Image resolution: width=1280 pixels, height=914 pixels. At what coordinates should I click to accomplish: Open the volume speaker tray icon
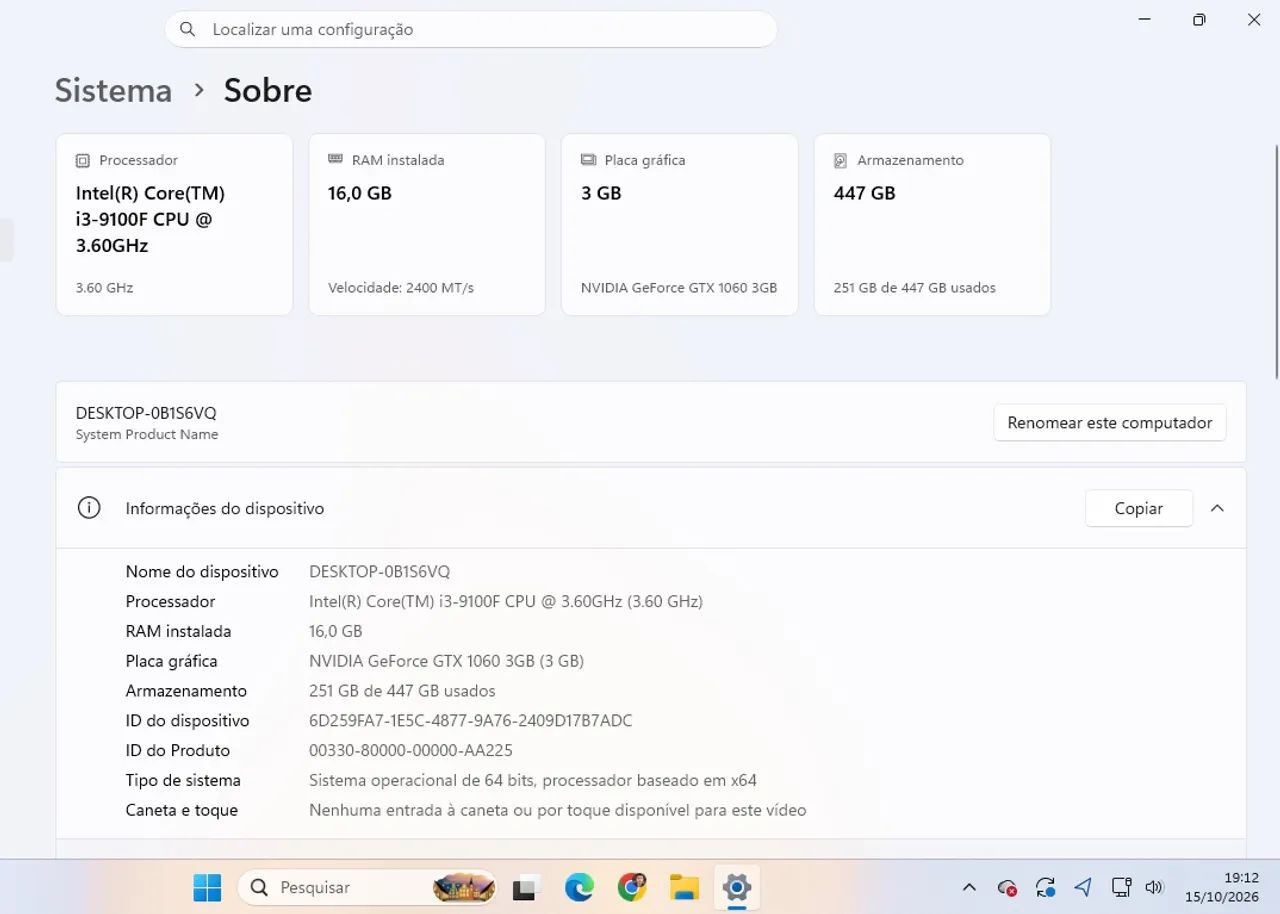pos(1154,887)
